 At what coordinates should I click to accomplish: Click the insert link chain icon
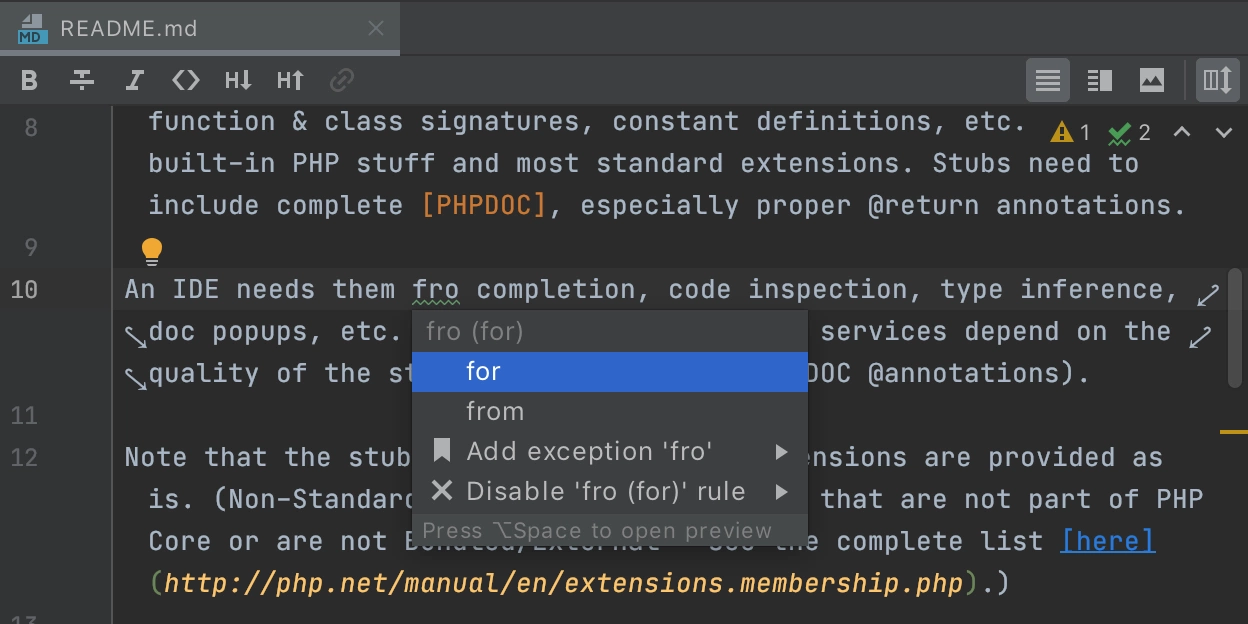[342, 80]
